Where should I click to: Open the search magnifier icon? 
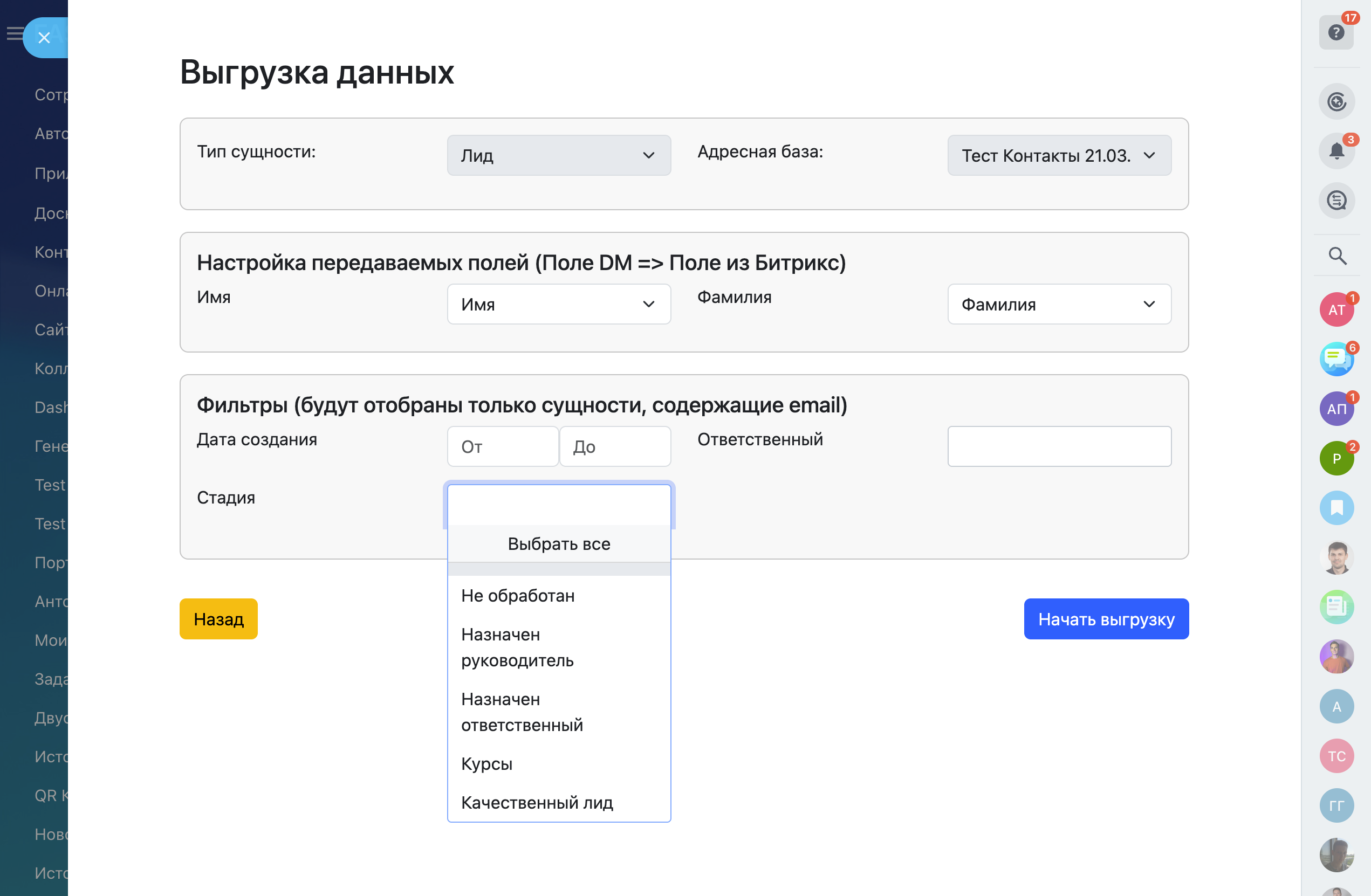[1337, 256]
